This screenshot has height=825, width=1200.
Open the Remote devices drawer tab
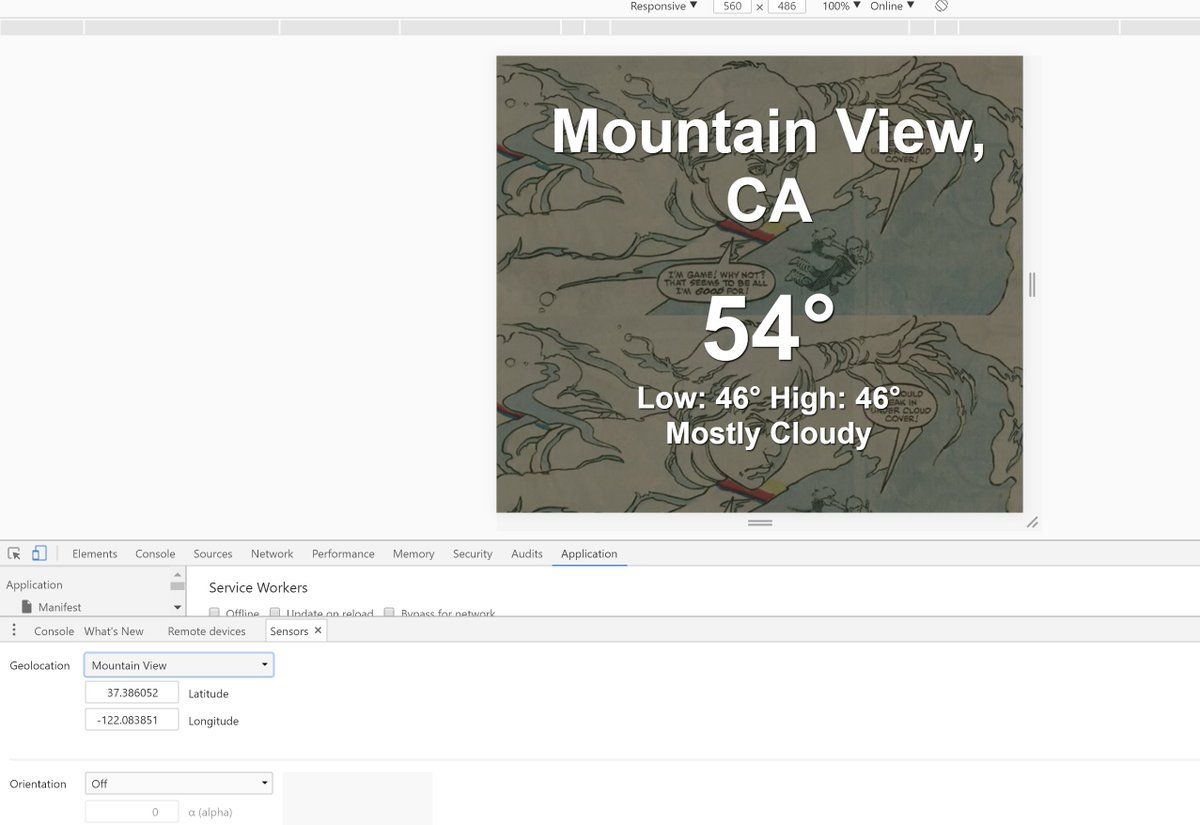click(x=206, y=631)
